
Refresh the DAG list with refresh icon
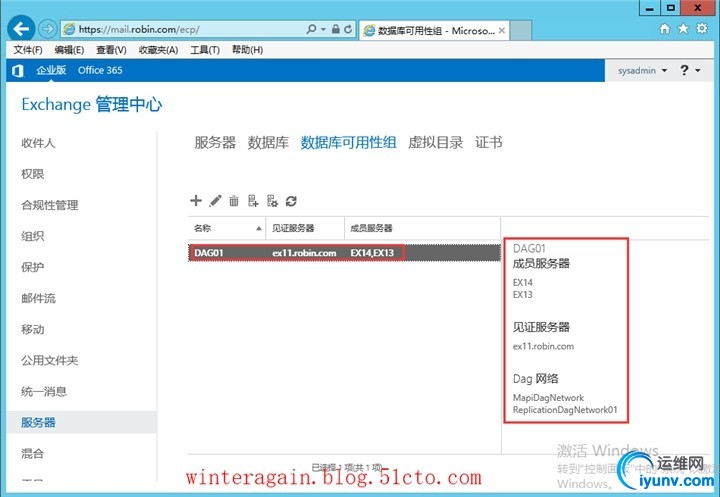click(x=291, y=201)
